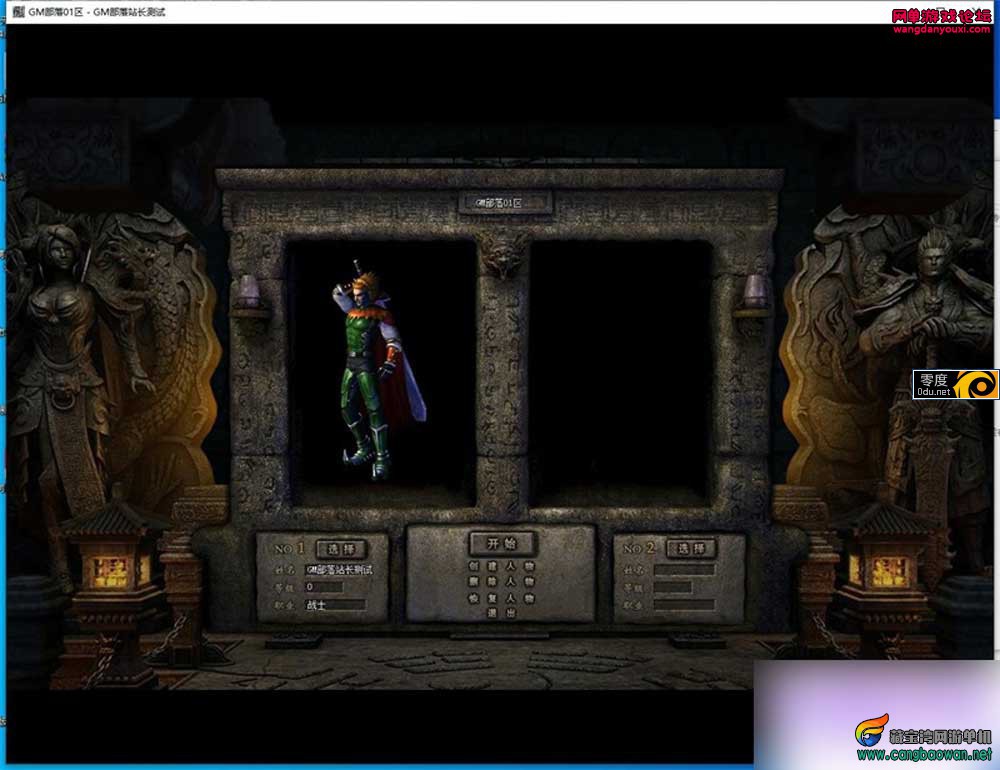Click the NO 1 选择 button
Image resolution: width=1000 pixels, height=770 pixels.
341,549
